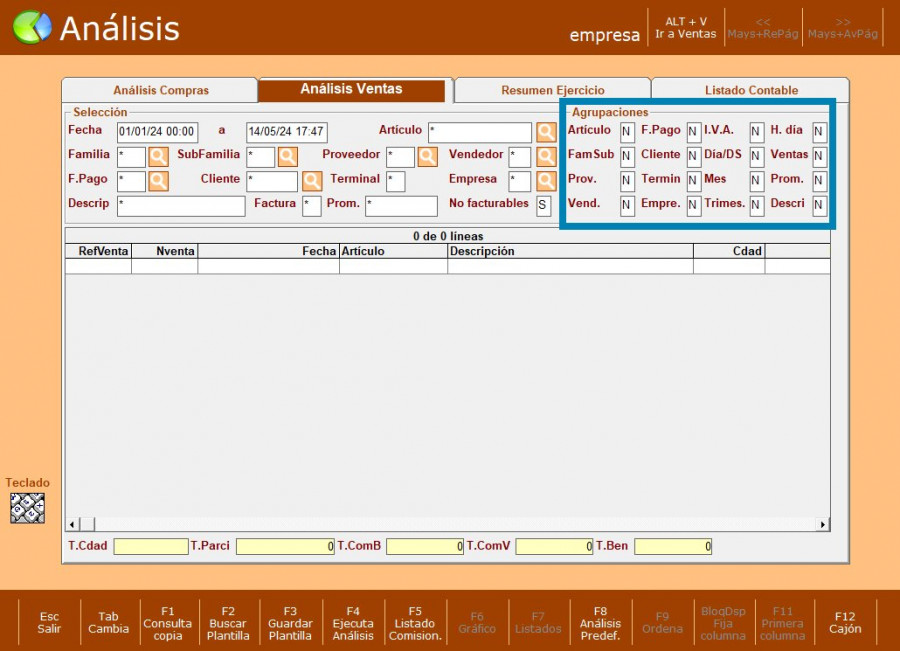Click the Ir a Ventas button

point(685,27)
